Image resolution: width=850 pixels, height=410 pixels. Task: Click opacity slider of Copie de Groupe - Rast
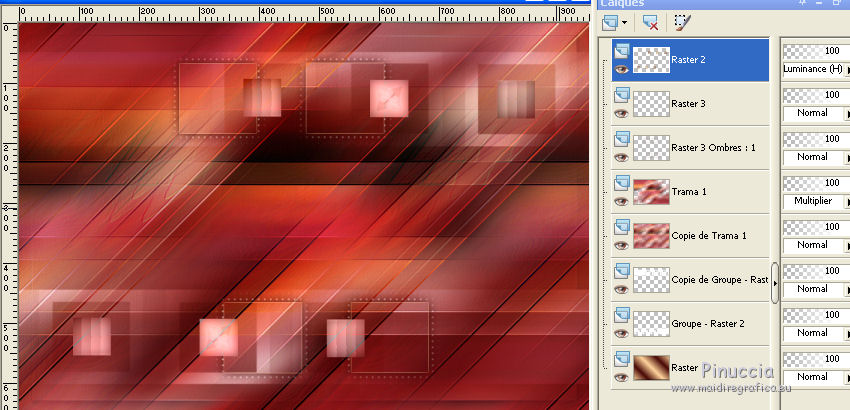tap(816, 271)
